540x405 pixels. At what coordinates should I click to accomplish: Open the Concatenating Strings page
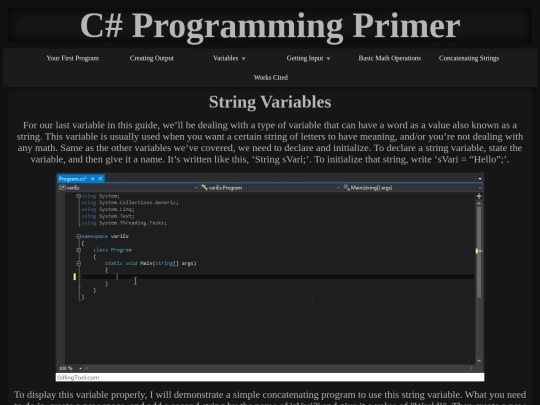(x=469, y=58)
